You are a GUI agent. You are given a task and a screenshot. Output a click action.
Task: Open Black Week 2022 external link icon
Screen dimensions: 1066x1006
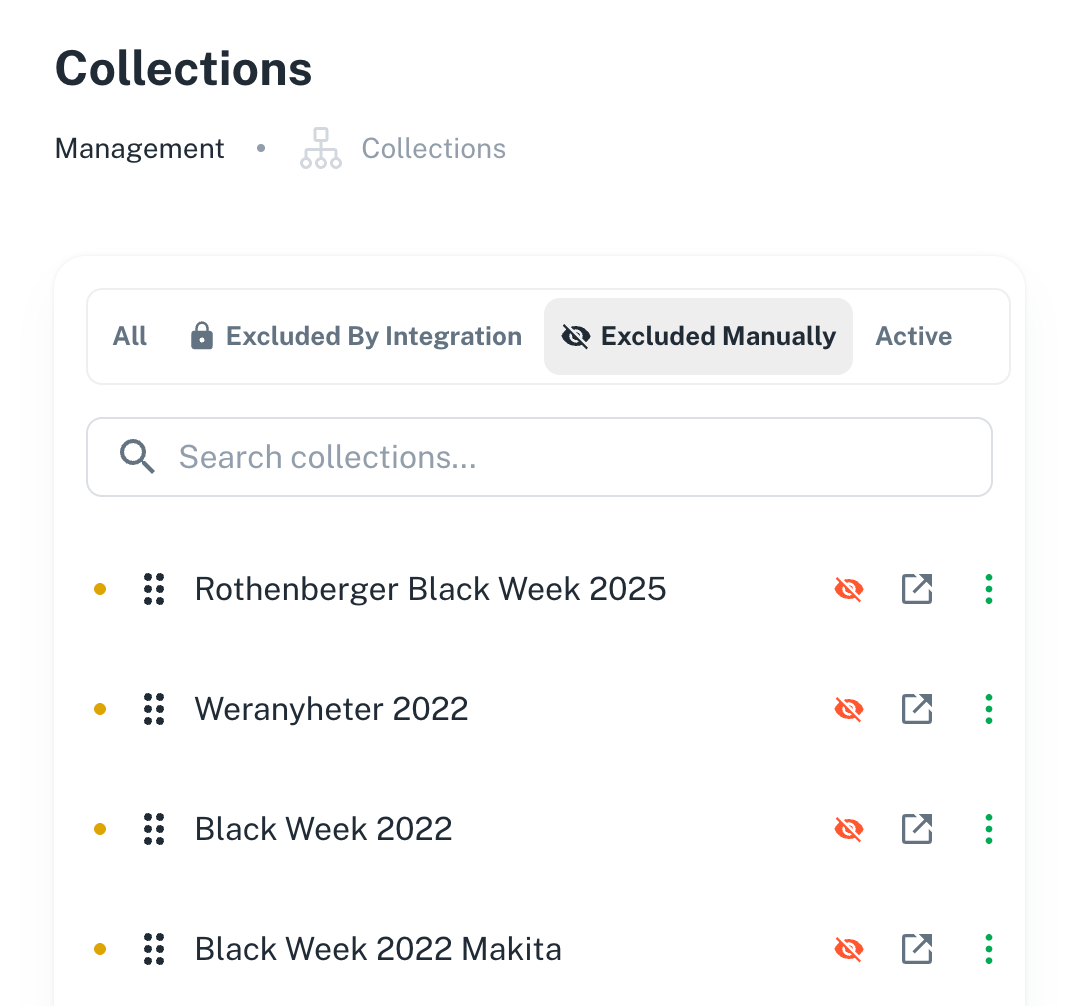pos(916,829)
